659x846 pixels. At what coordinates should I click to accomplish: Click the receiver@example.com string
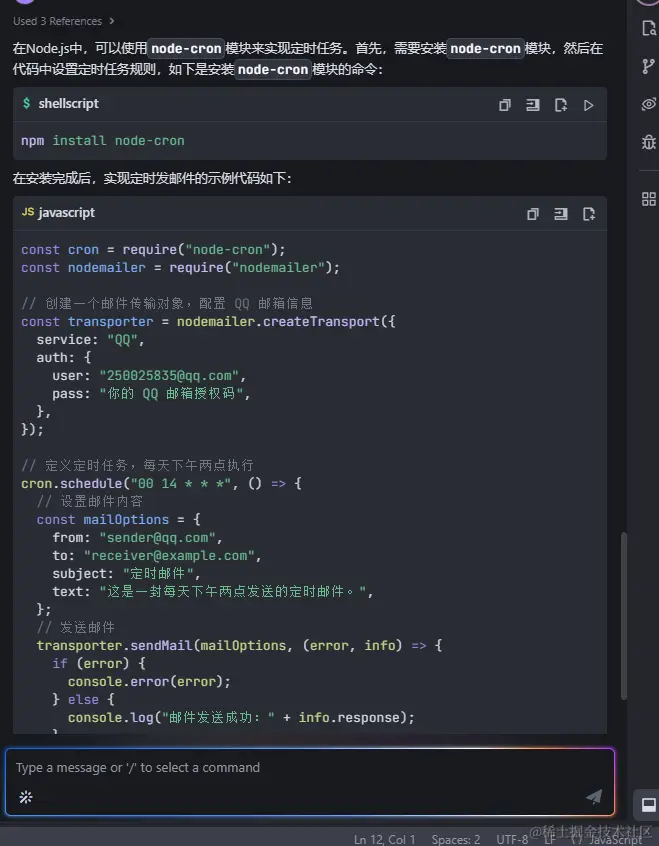[x=169, y=556]
